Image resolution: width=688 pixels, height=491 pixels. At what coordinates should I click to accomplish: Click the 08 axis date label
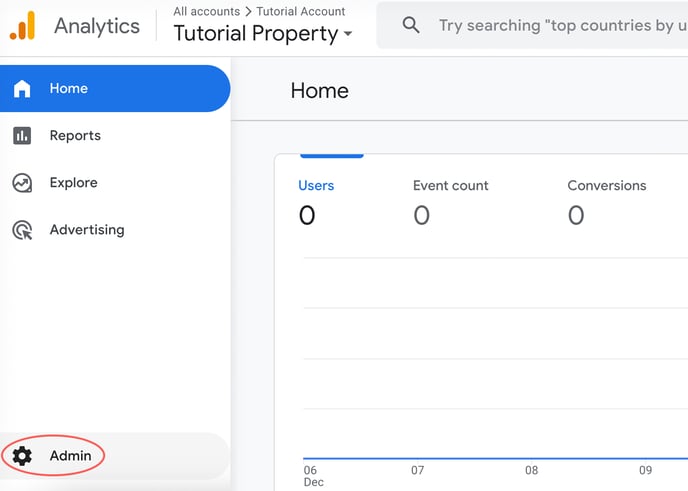point(531,470)
